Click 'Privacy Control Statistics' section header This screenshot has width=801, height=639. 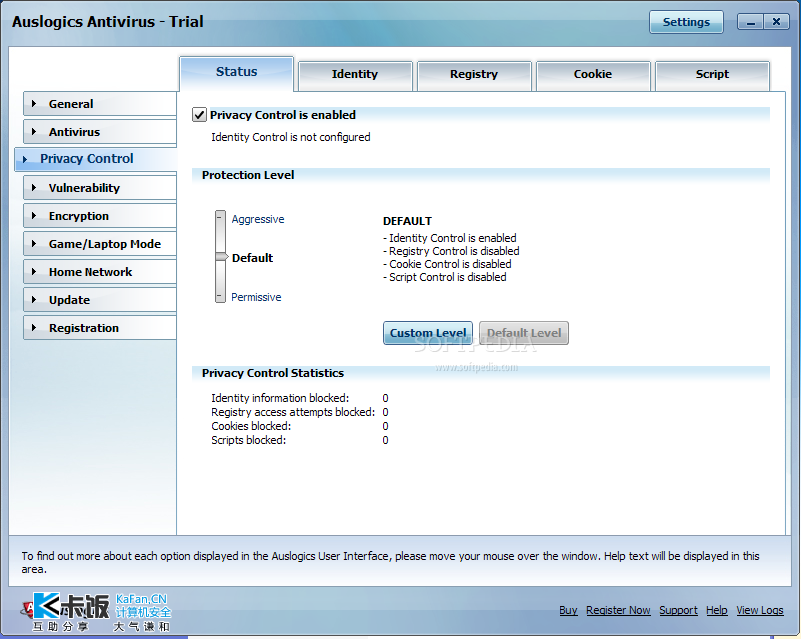click(x=273, y=373)
